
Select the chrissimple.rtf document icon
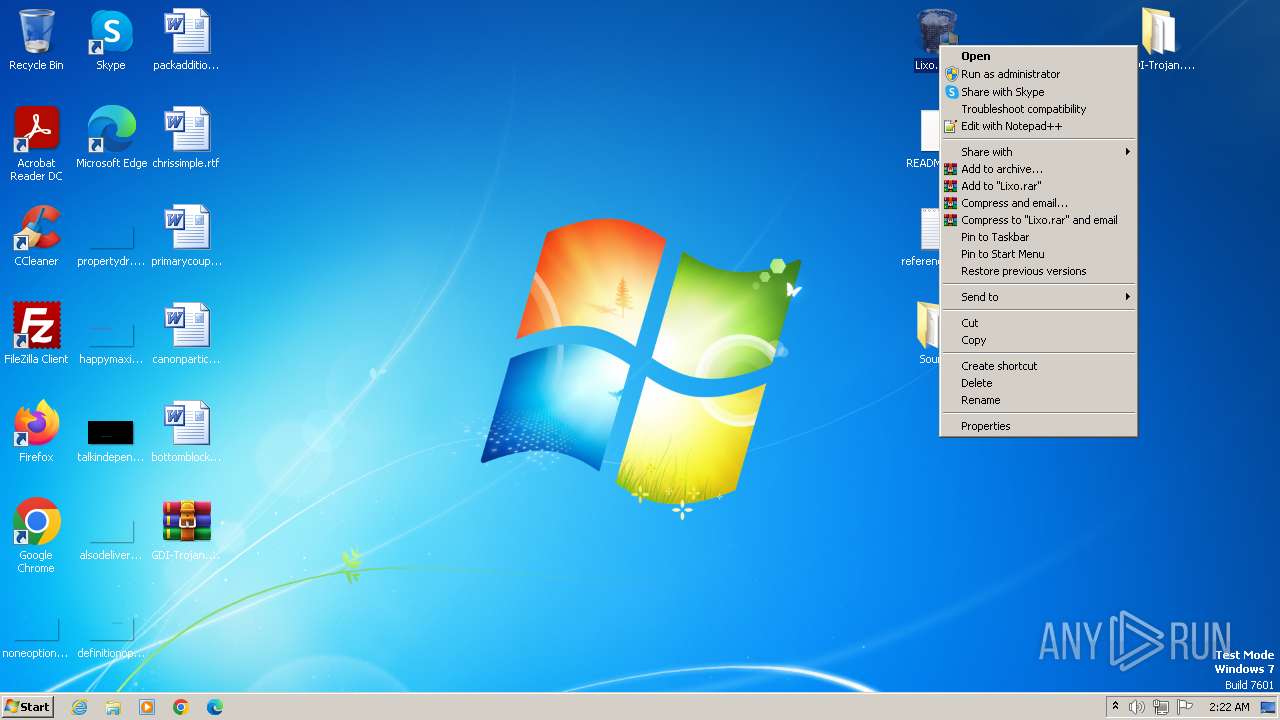click(186, 139)
